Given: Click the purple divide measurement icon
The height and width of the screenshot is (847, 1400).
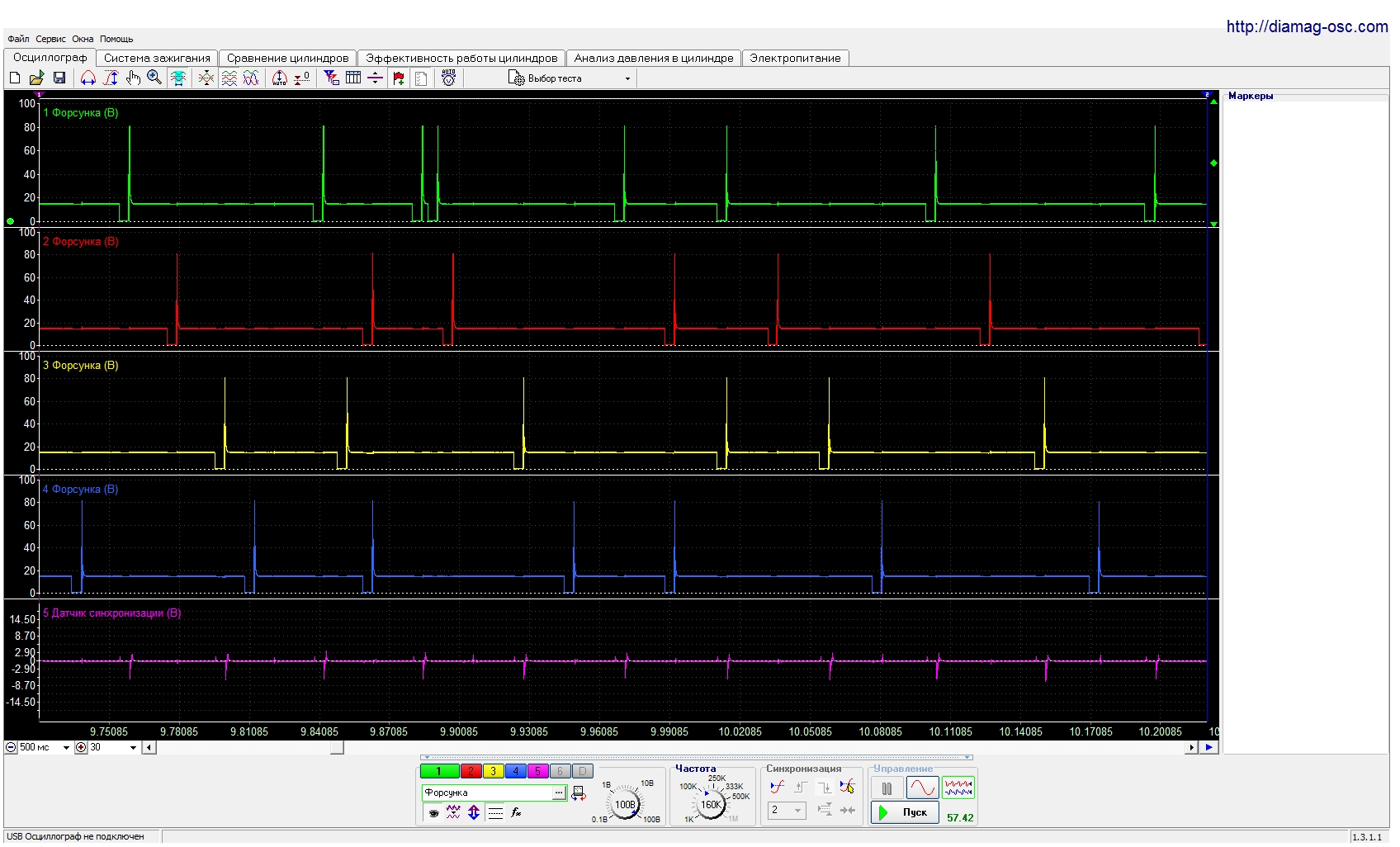Looking at the screenshot, I should (x=375, y=78).
